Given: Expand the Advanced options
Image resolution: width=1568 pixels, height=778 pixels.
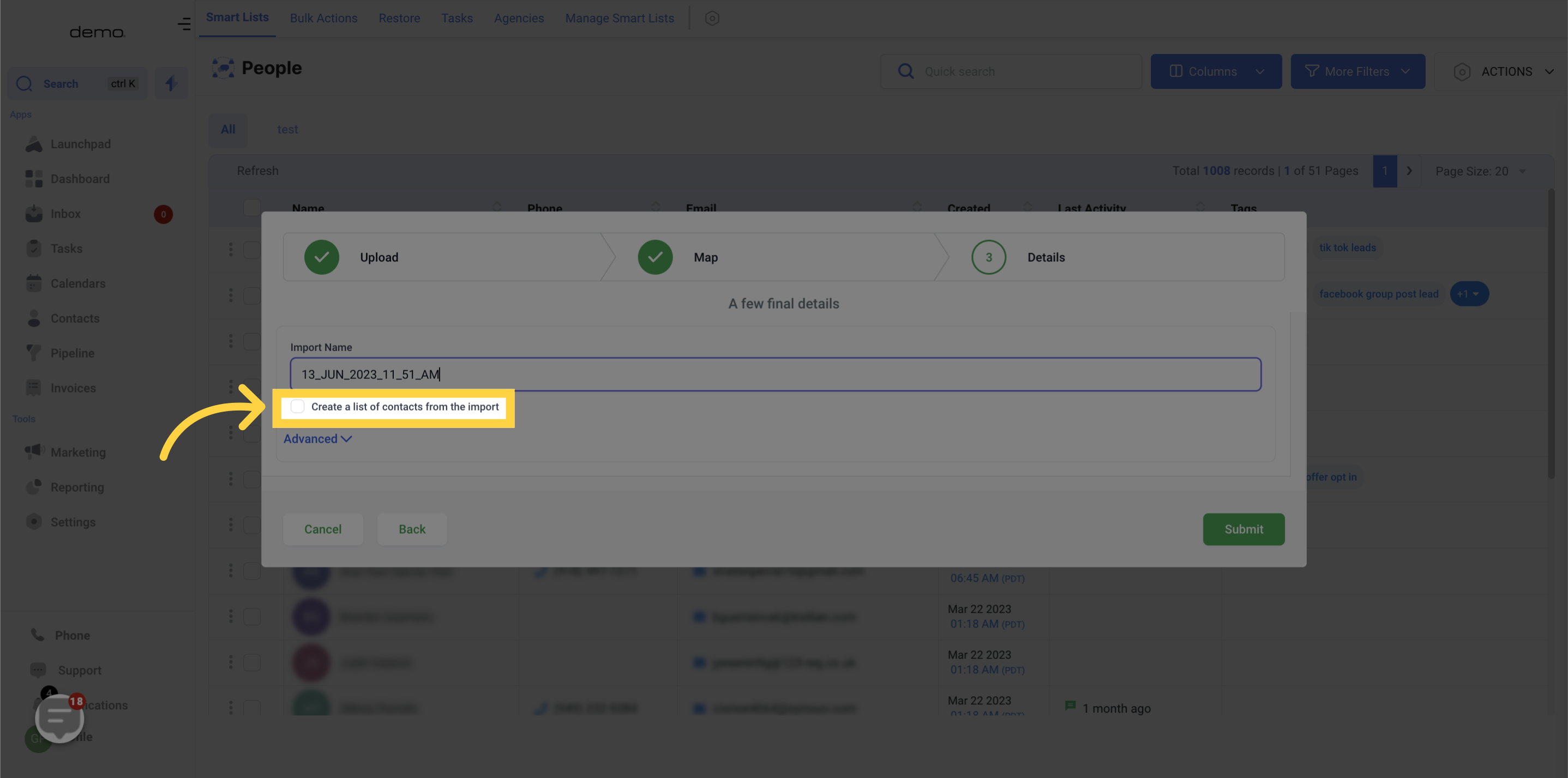Looking at the screenshot, I should coord(317,438).
